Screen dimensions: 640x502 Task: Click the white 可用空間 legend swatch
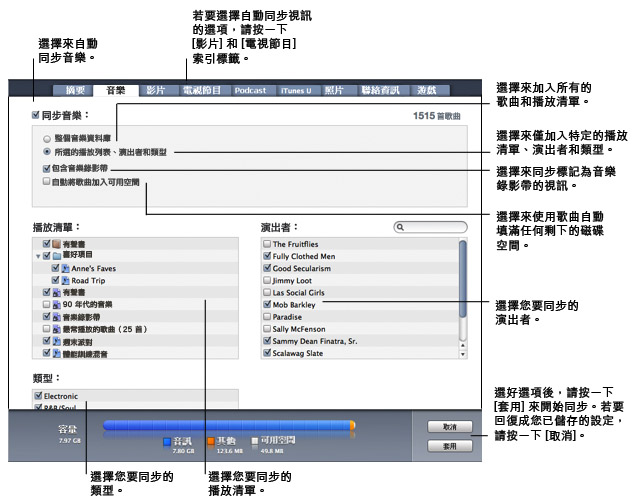click(255, 441)
